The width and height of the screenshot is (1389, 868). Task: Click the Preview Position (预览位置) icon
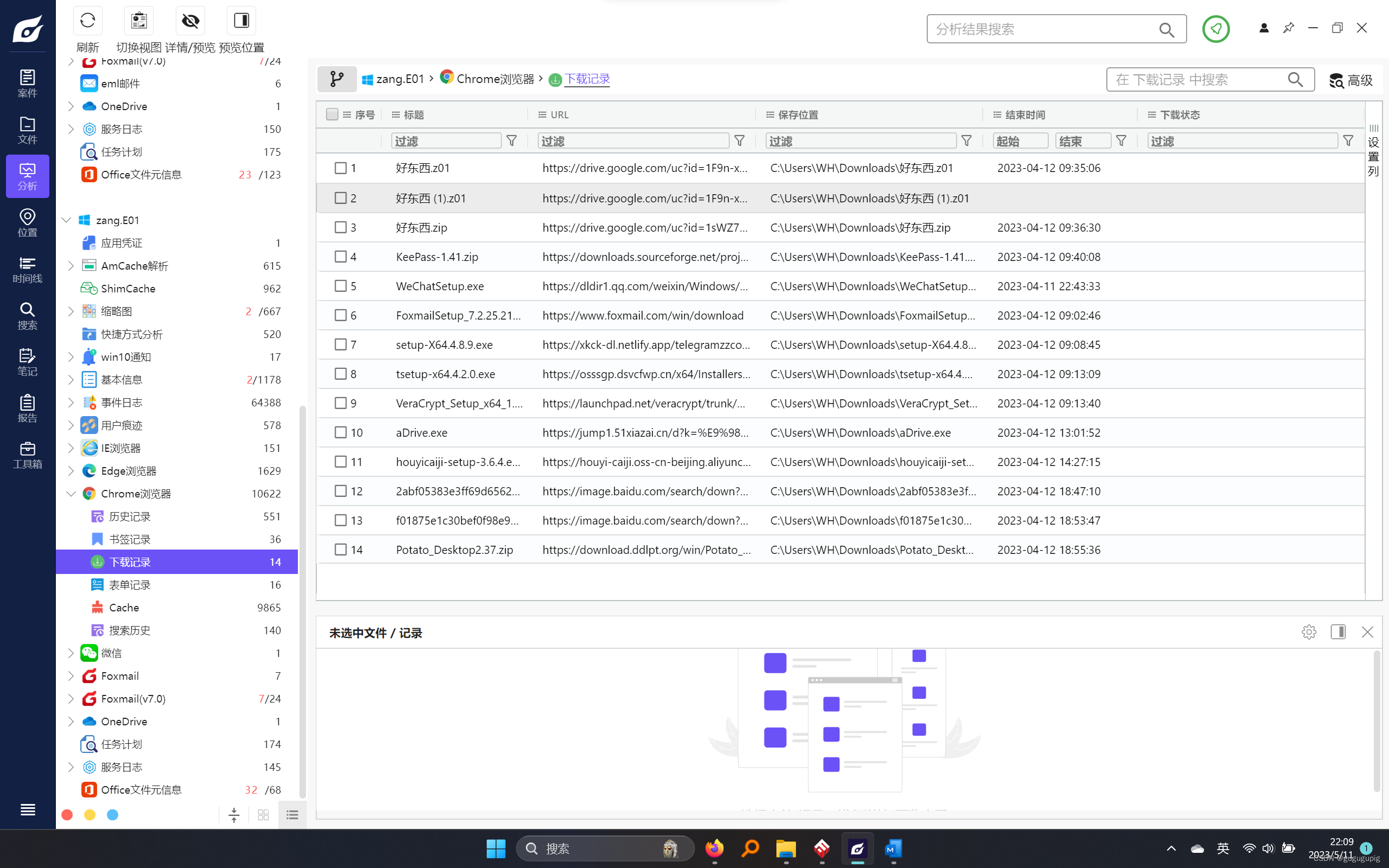[241, 21]
